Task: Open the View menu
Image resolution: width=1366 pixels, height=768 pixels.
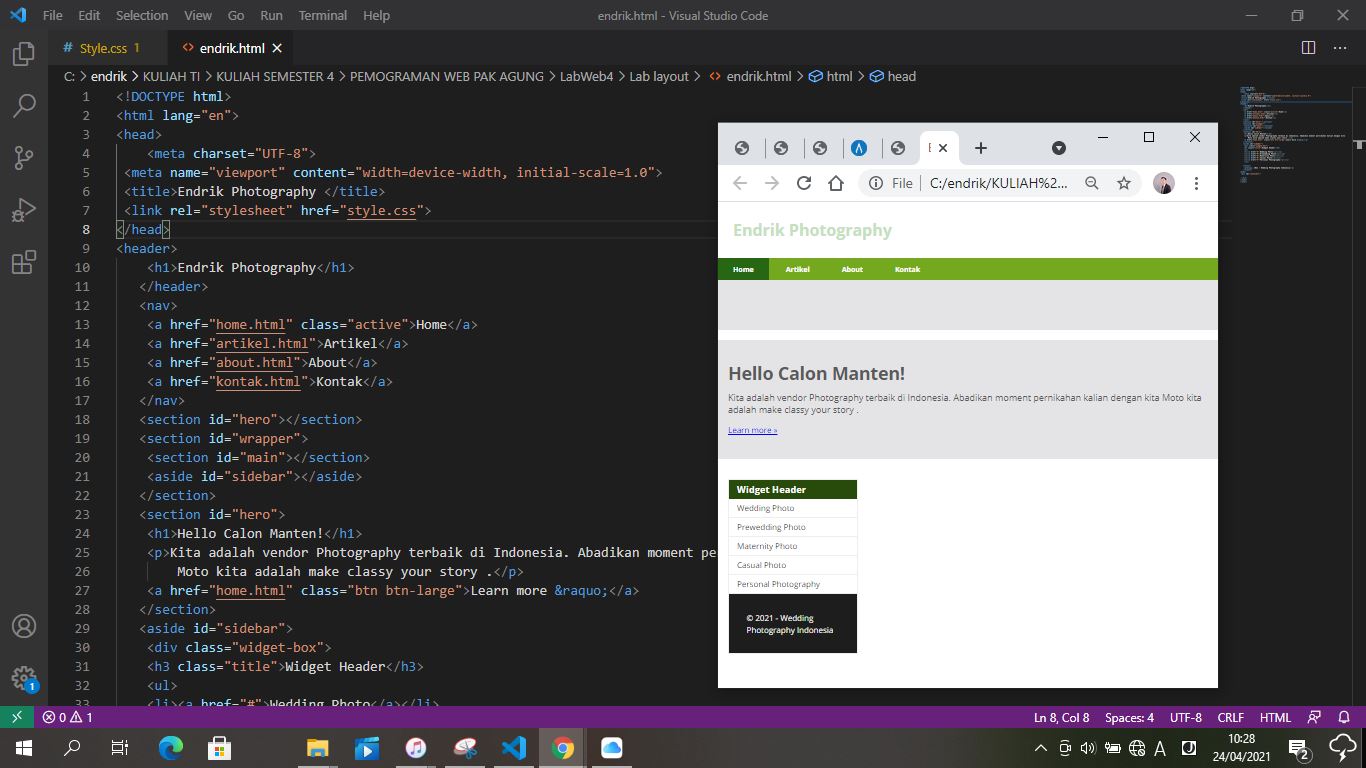Action: [x=198, y=15]
